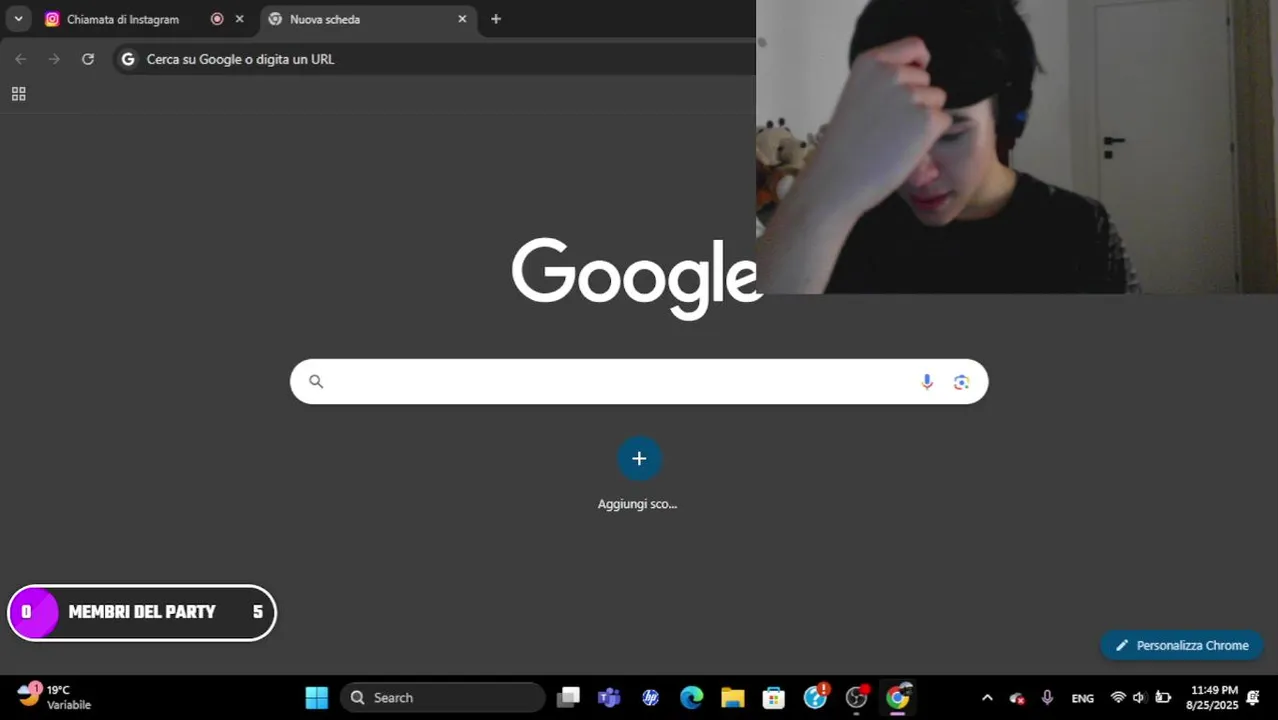The width and height of the screenshot is (1278, 720).
Task: Open OBS Studio from taskbar
Action: [x=857, y=697]
